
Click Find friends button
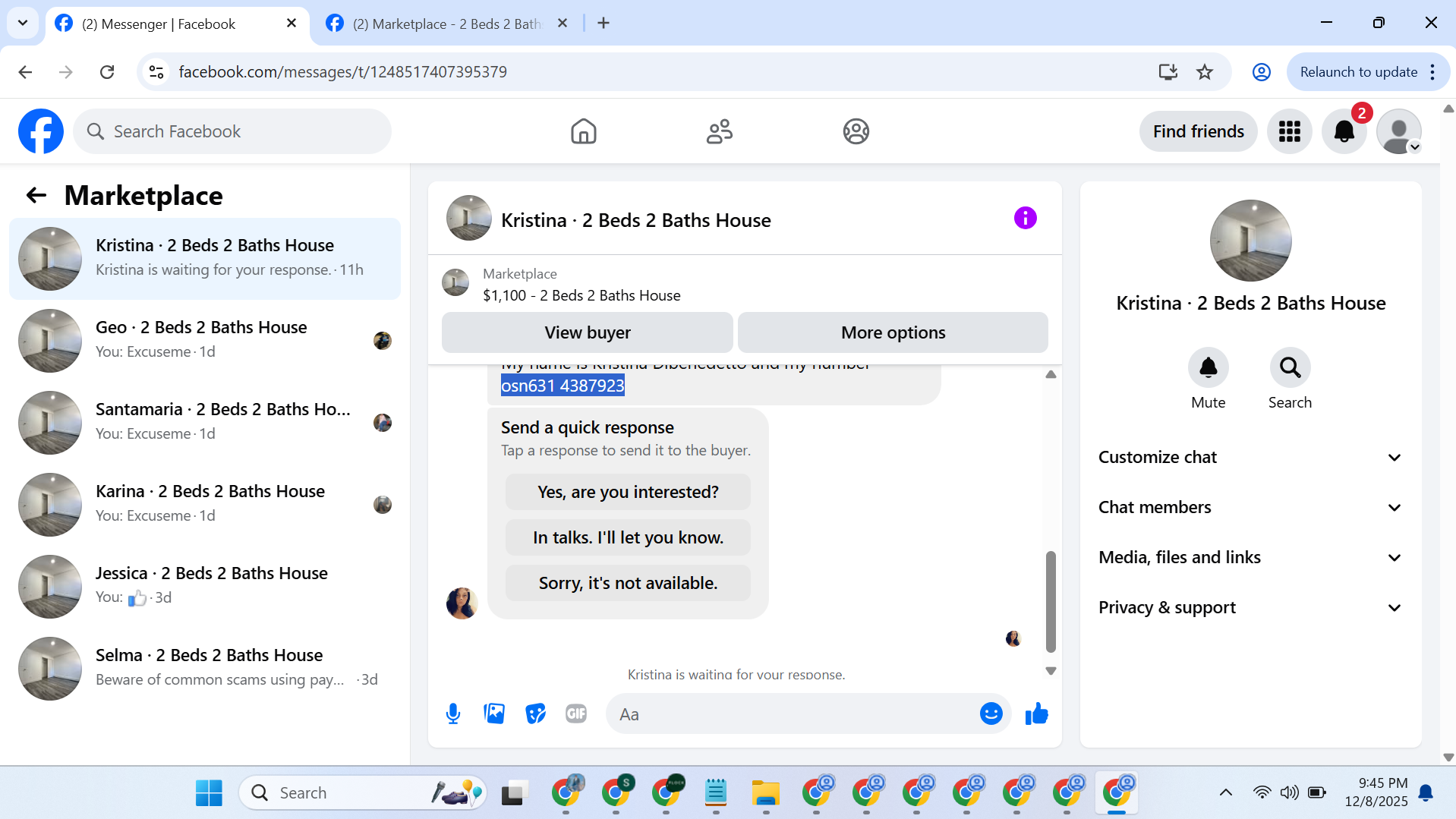1198,131
